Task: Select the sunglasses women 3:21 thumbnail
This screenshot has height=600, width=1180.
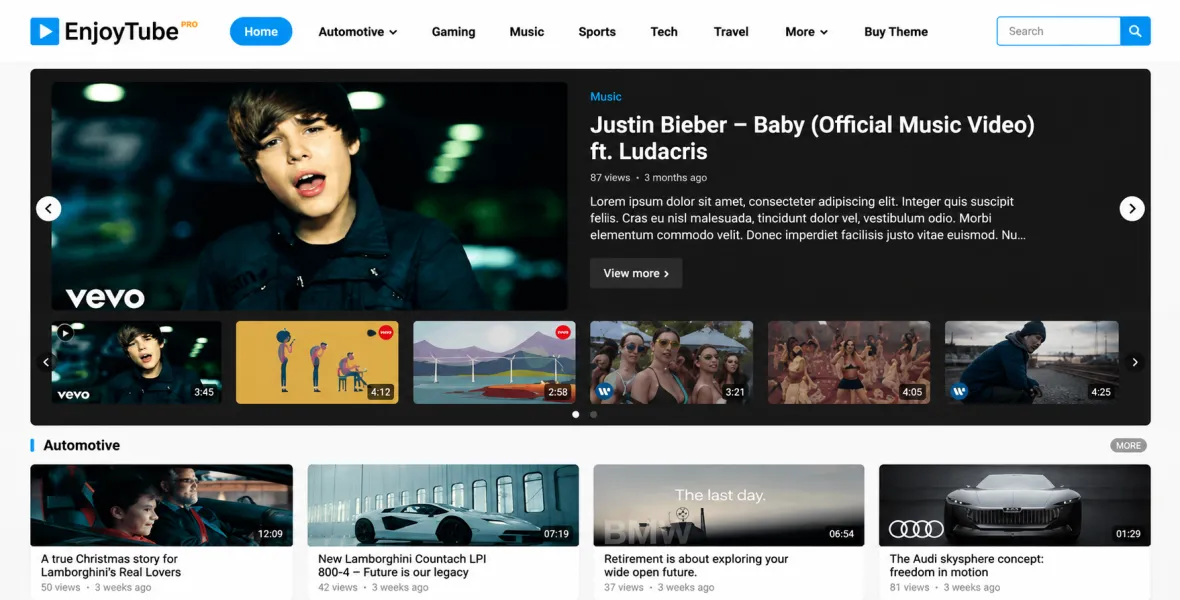Action: click(x=671, y=362)
